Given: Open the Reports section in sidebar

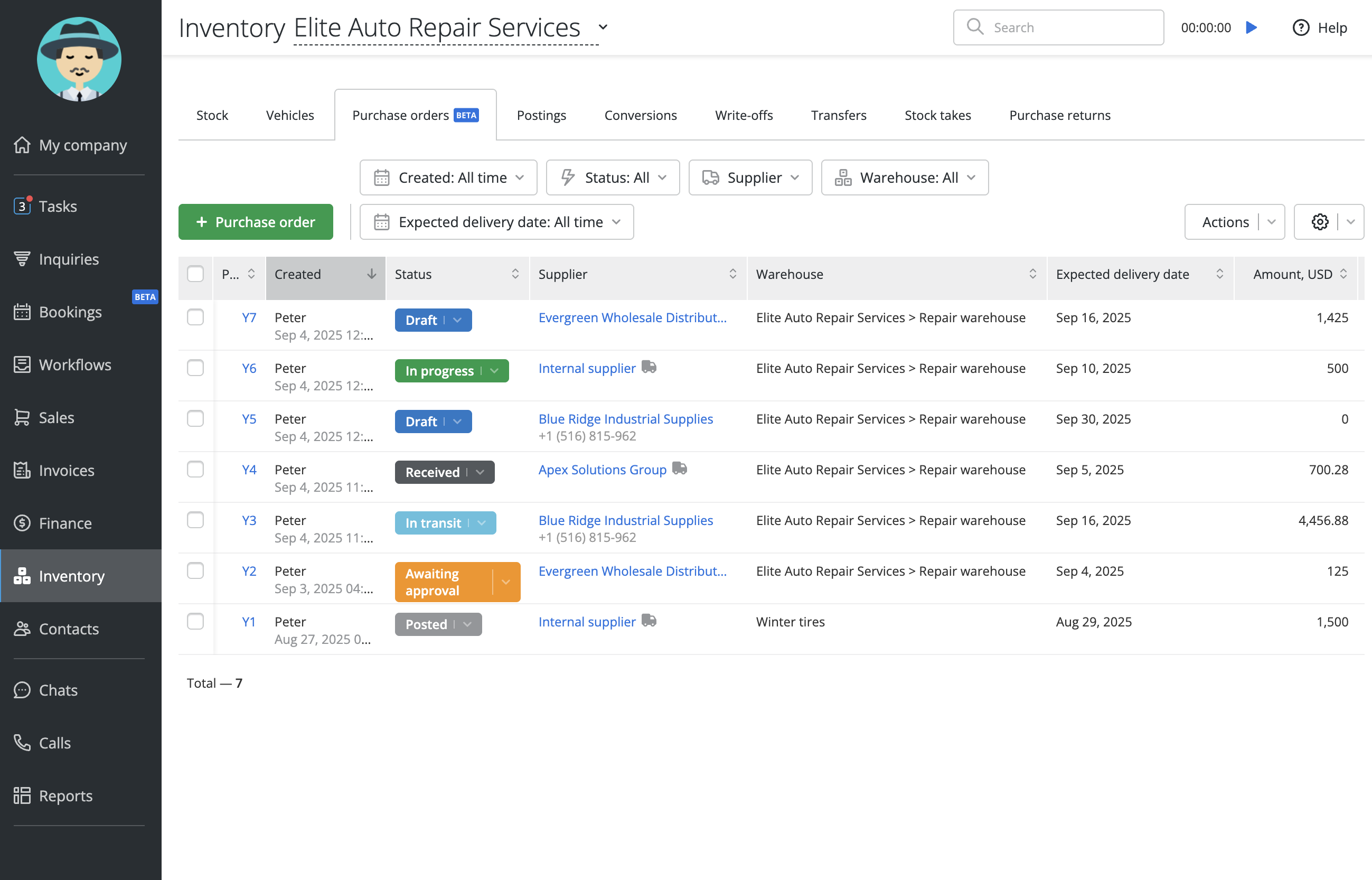Looking at the screenshot, I should 65,795.
